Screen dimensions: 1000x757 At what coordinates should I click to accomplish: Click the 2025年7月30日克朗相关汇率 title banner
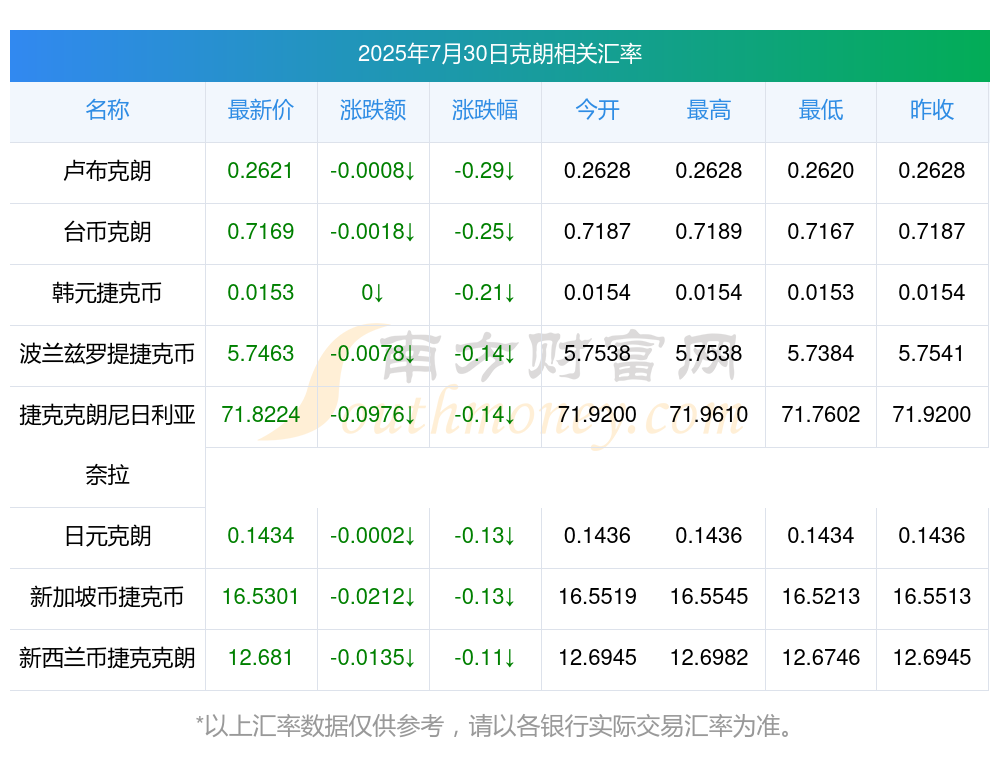pos(500,55)
